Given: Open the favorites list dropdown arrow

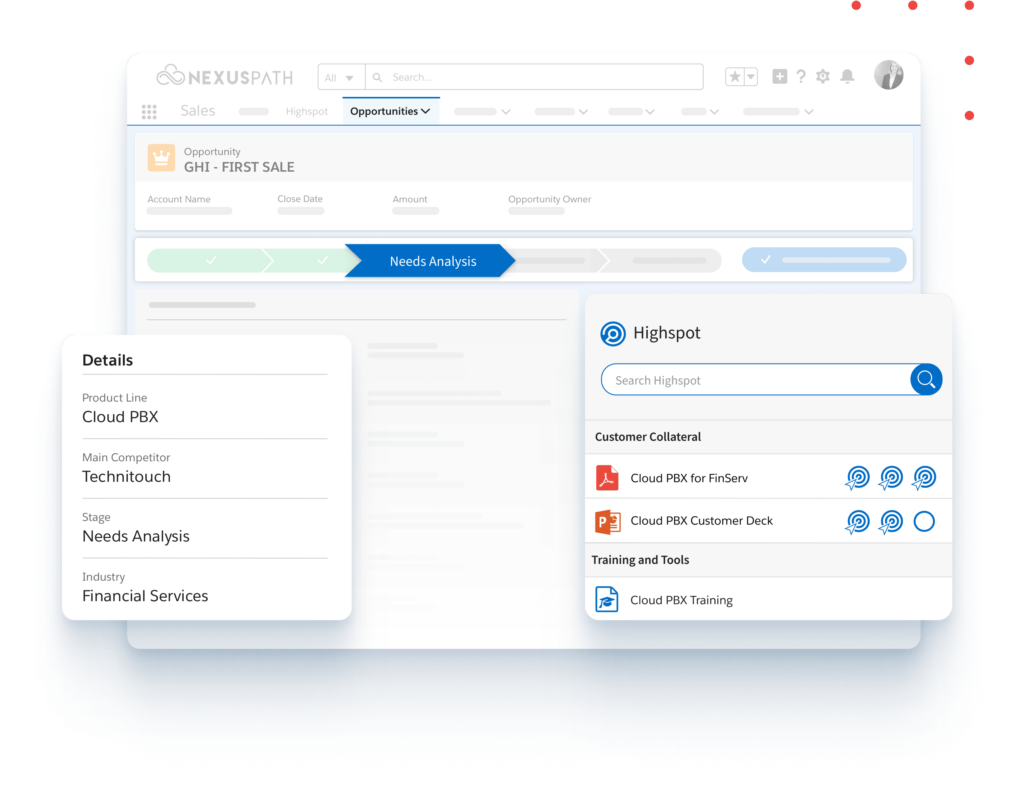Looking at the screenshot, I should (751, 76).
